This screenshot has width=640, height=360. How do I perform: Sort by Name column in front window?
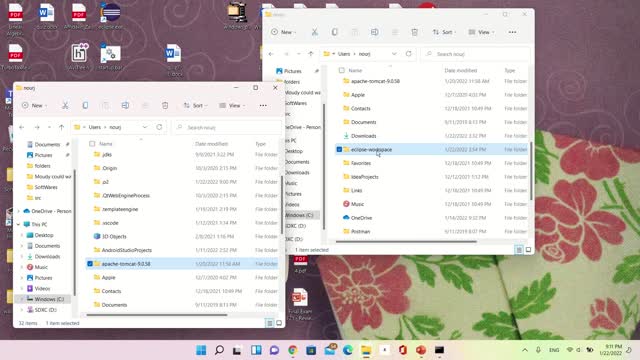tap(106, 144)
